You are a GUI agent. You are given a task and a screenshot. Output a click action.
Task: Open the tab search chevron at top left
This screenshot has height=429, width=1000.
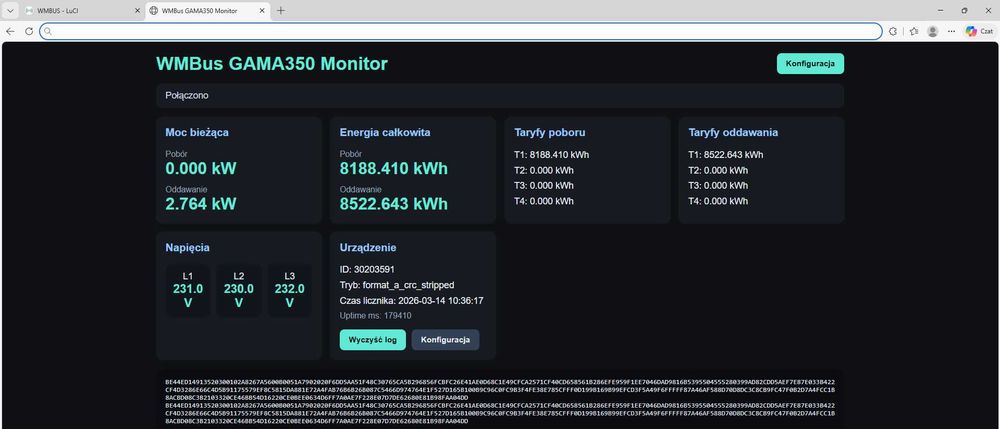(10, 11)
